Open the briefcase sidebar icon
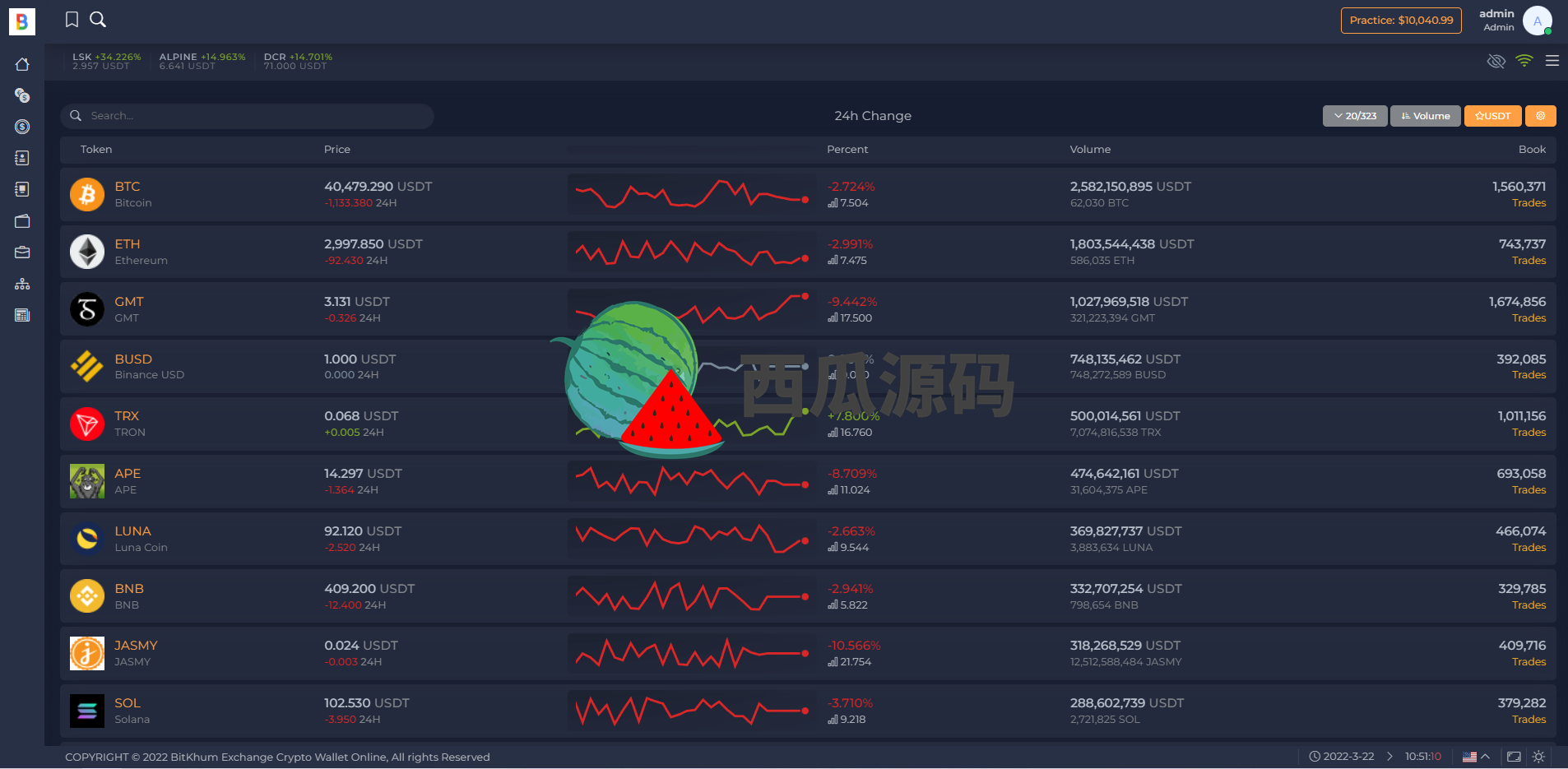 tap(22, 252)
